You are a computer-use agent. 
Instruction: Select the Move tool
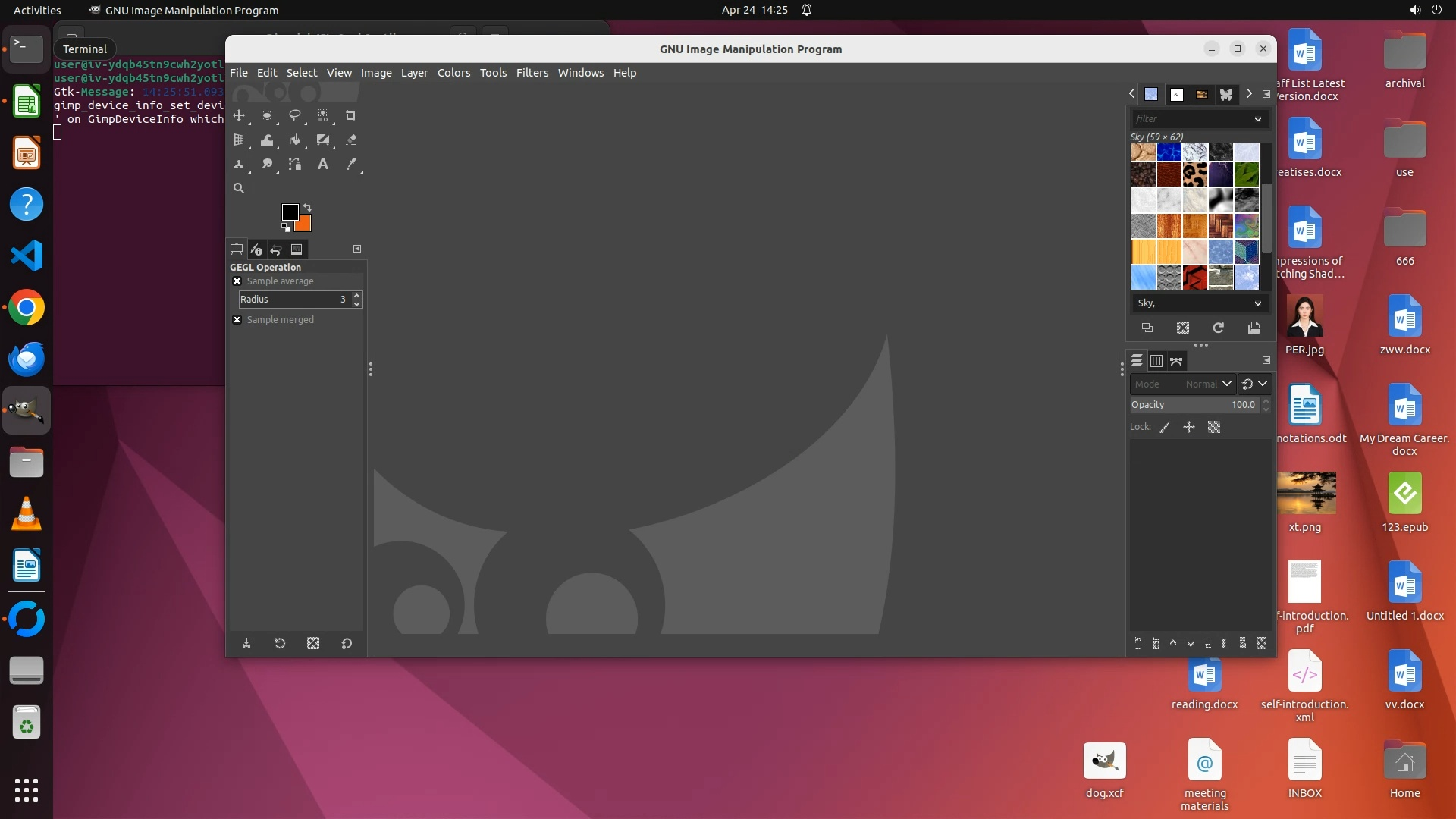(x=239, y=115)
